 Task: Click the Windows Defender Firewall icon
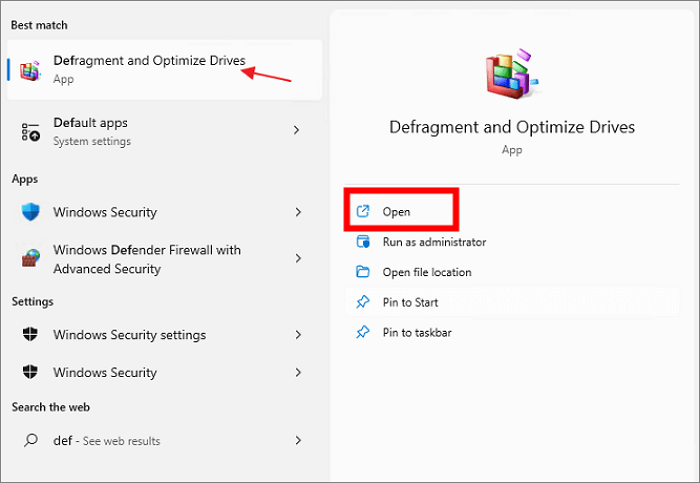32,259
